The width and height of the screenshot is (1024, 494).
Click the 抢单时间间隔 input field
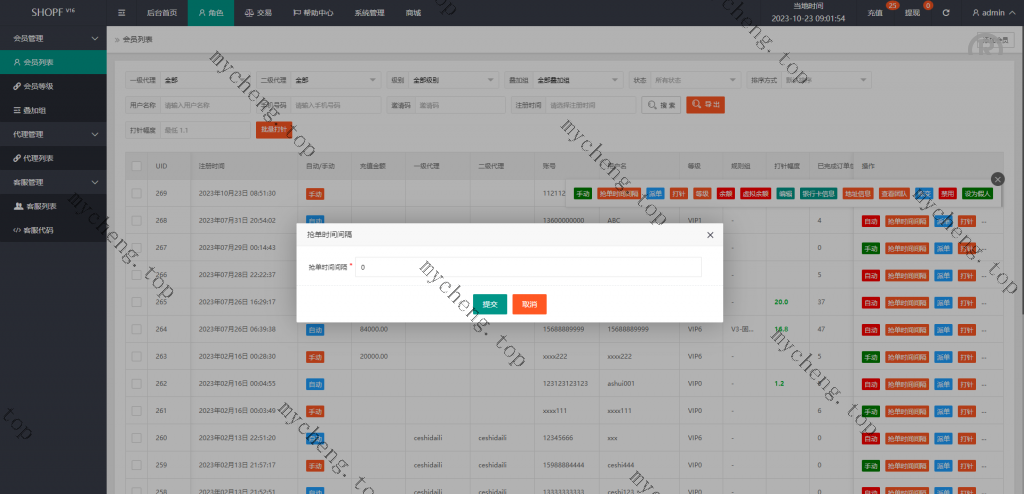pyautogui.click(x=528, y=267)
